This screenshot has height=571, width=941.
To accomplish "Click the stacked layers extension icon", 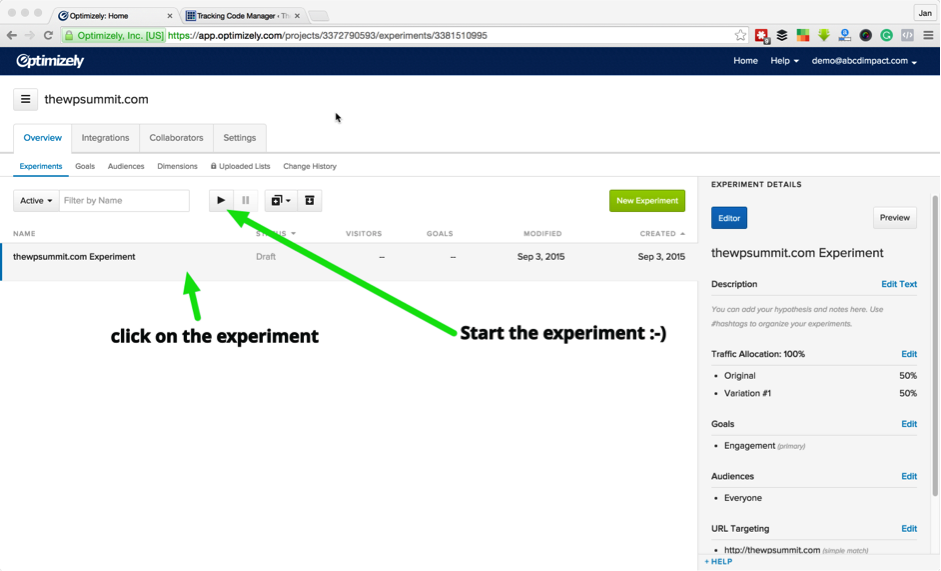I will [x=782, y=35].
